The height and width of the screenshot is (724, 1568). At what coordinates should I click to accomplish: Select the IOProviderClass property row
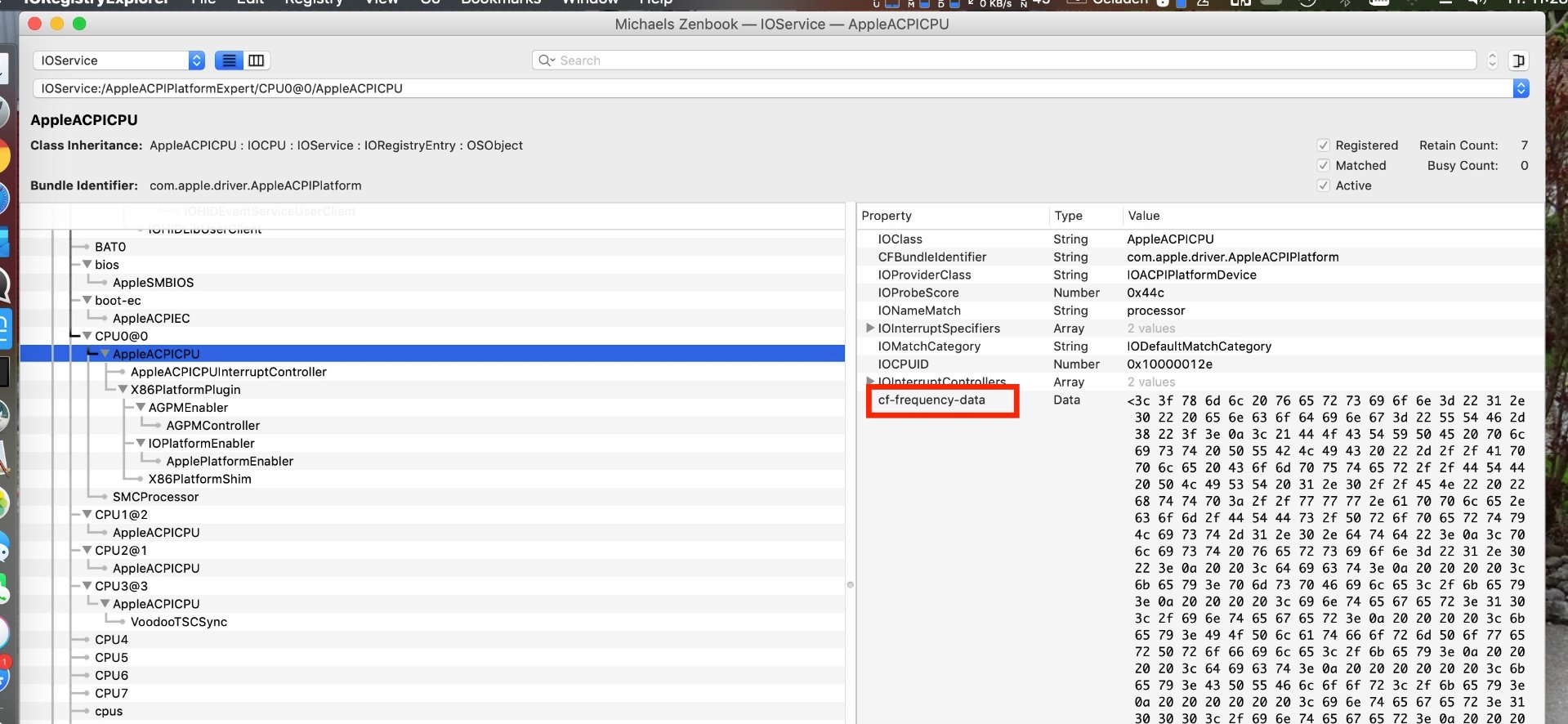point(1200,275)
